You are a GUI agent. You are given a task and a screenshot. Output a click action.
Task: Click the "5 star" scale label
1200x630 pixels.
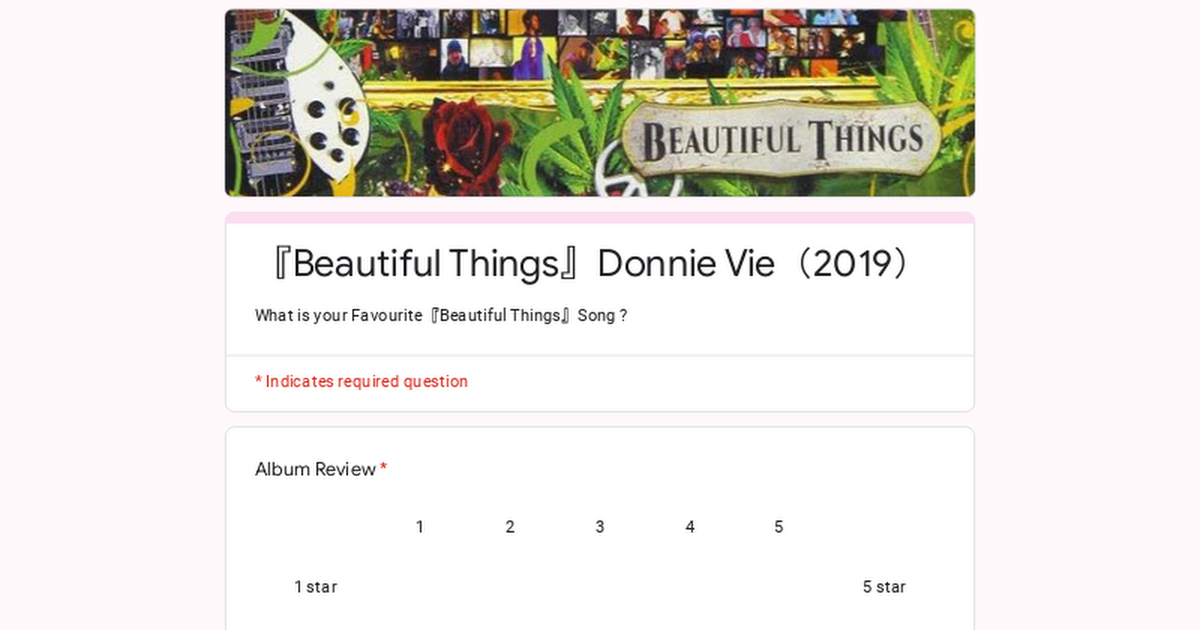[884, 587]
